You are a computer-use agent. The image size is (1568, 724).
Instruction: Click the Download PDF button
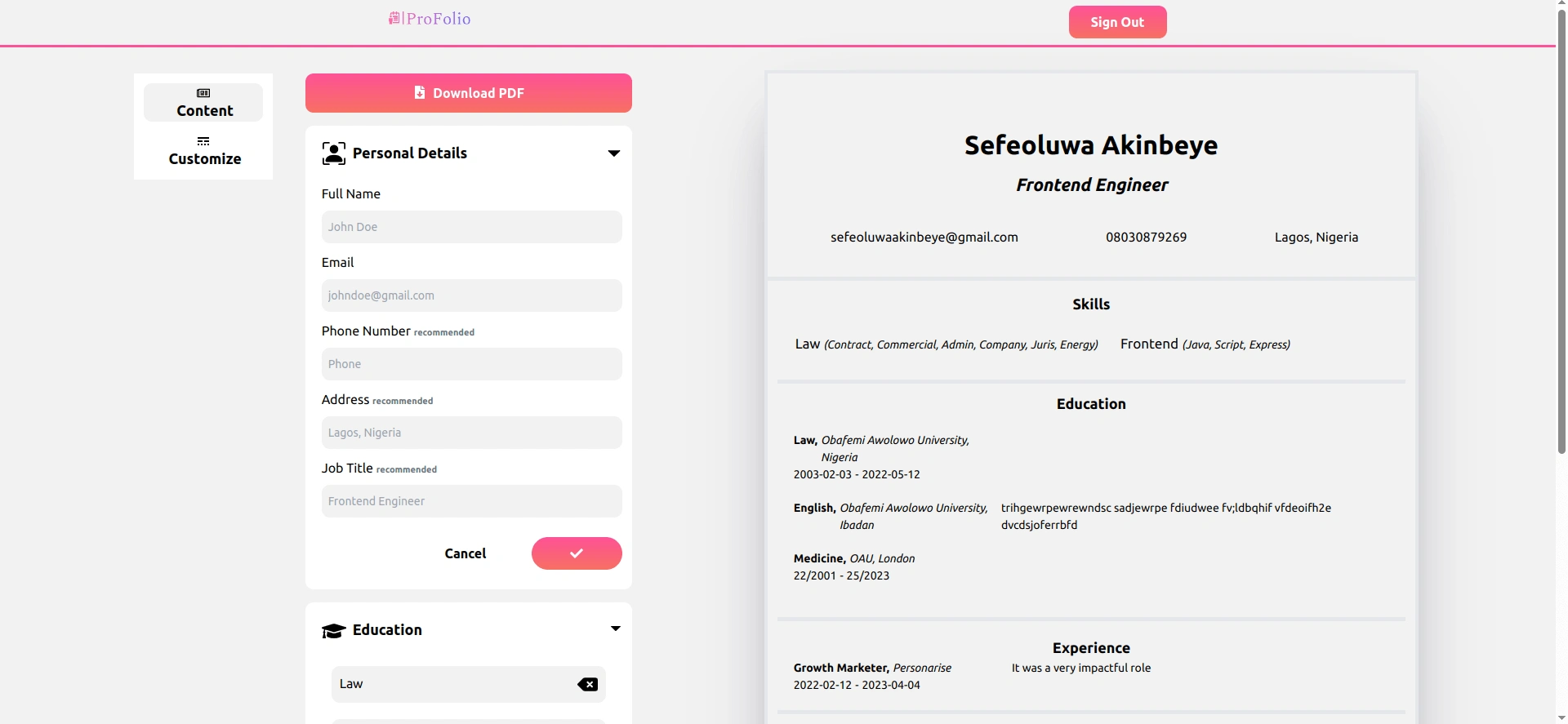click(468, 93)
